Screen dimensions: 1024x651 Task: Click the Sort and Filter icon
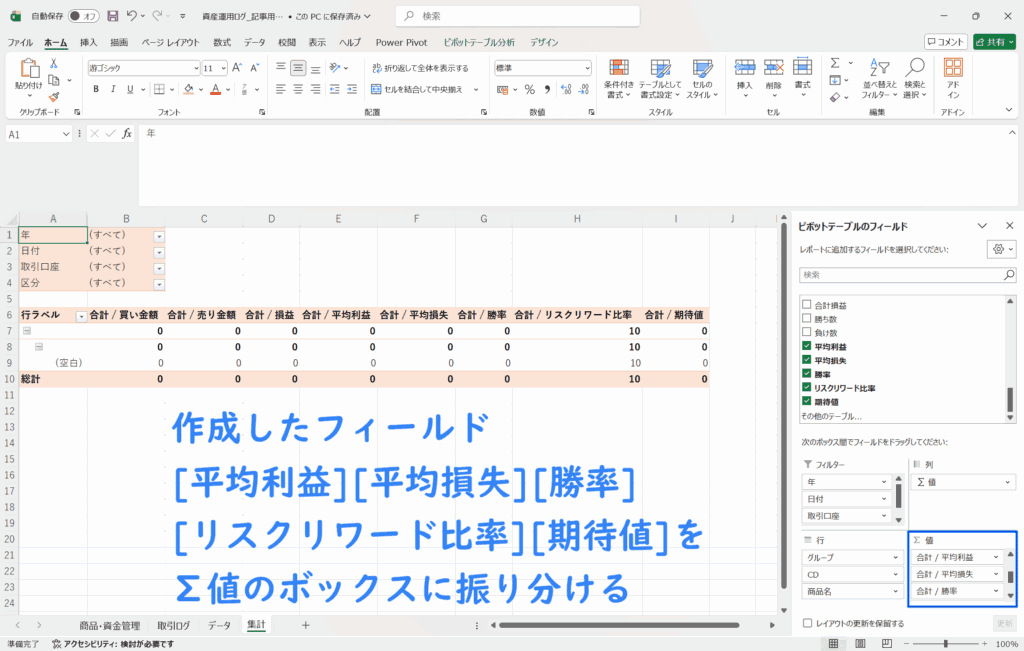[x=879, y=76]
